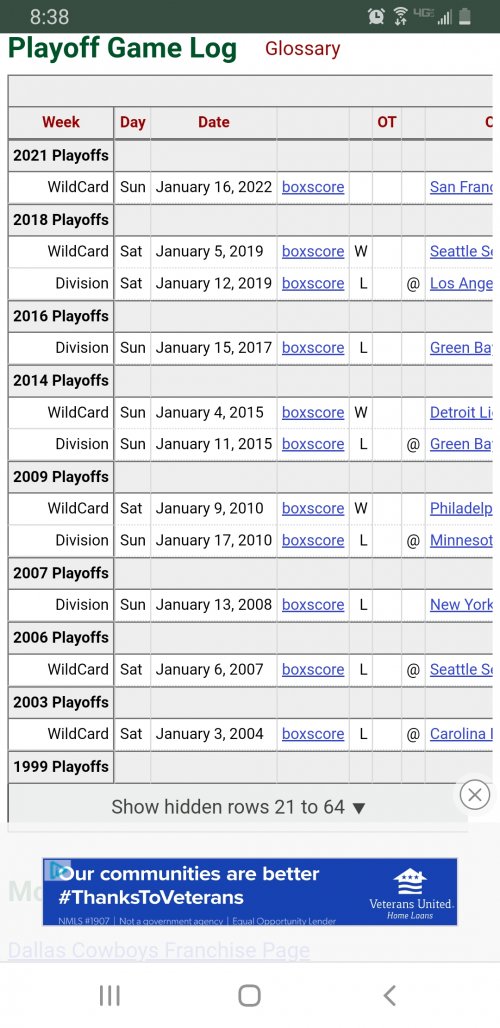This screenshot has width=500, height=1028.
Task: Tap the Android recent apps navigation icon
Action: (109, 995)
